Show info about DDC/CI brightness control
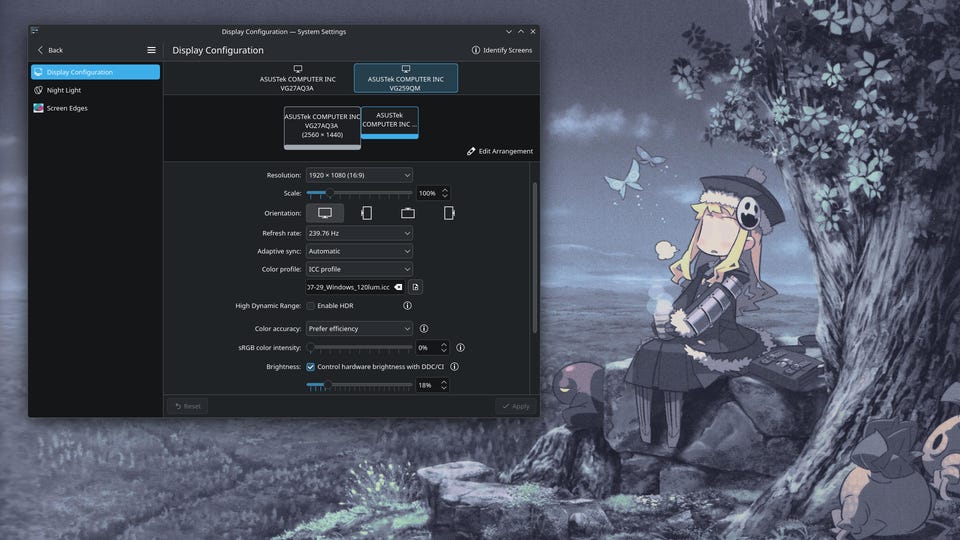 [454, 367]
